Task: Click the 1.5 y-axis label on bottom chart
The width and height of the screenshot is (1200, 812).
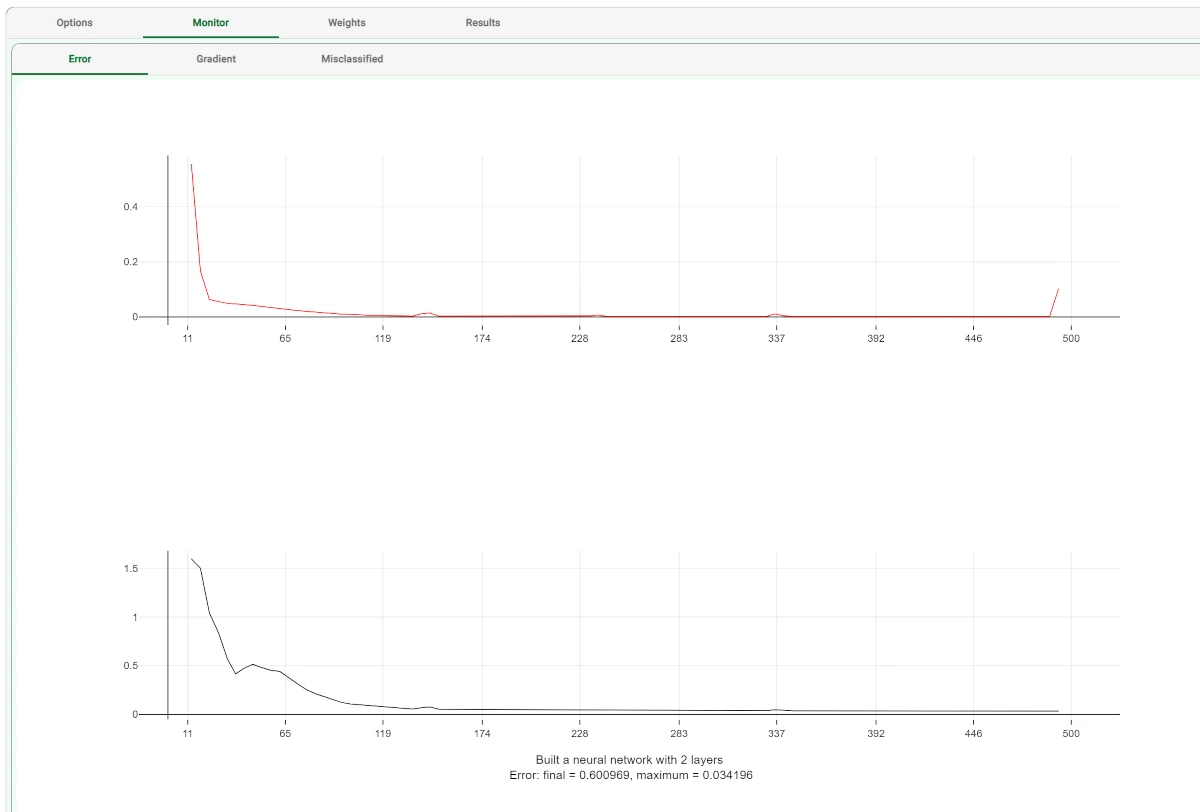Action: pos(130,569)
